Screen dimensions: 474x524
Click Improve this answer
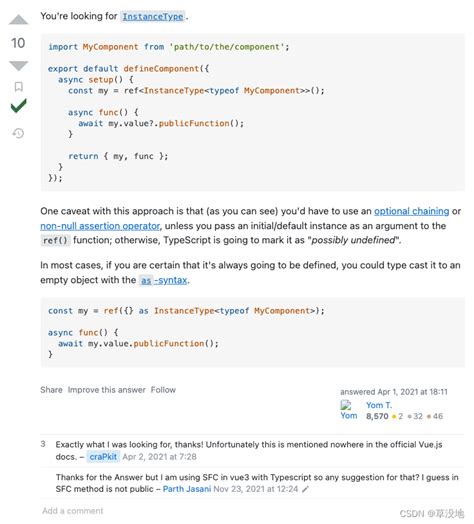coord(107,390)
